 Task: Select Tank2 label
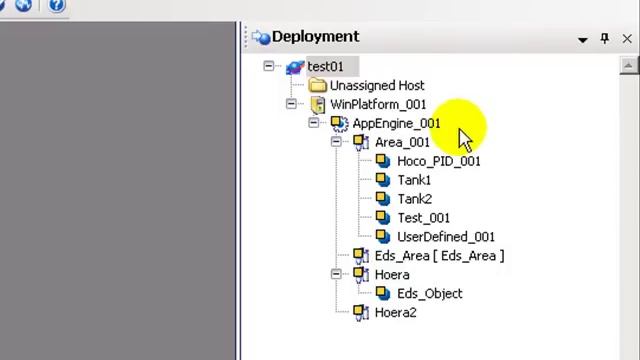(415, 199)
